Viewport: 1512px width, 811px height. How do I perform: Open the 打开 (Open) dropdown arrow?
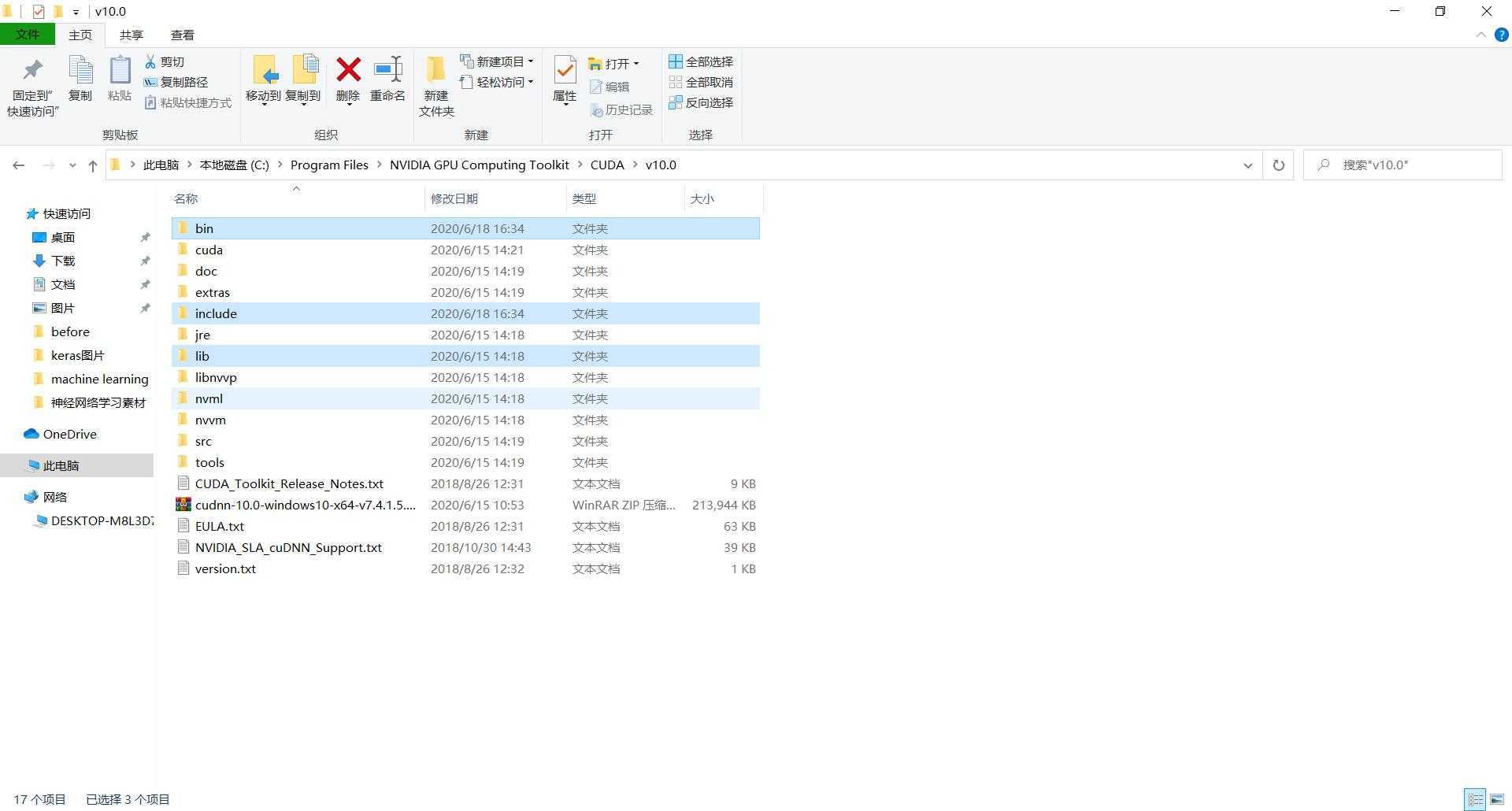click(636, 64)
